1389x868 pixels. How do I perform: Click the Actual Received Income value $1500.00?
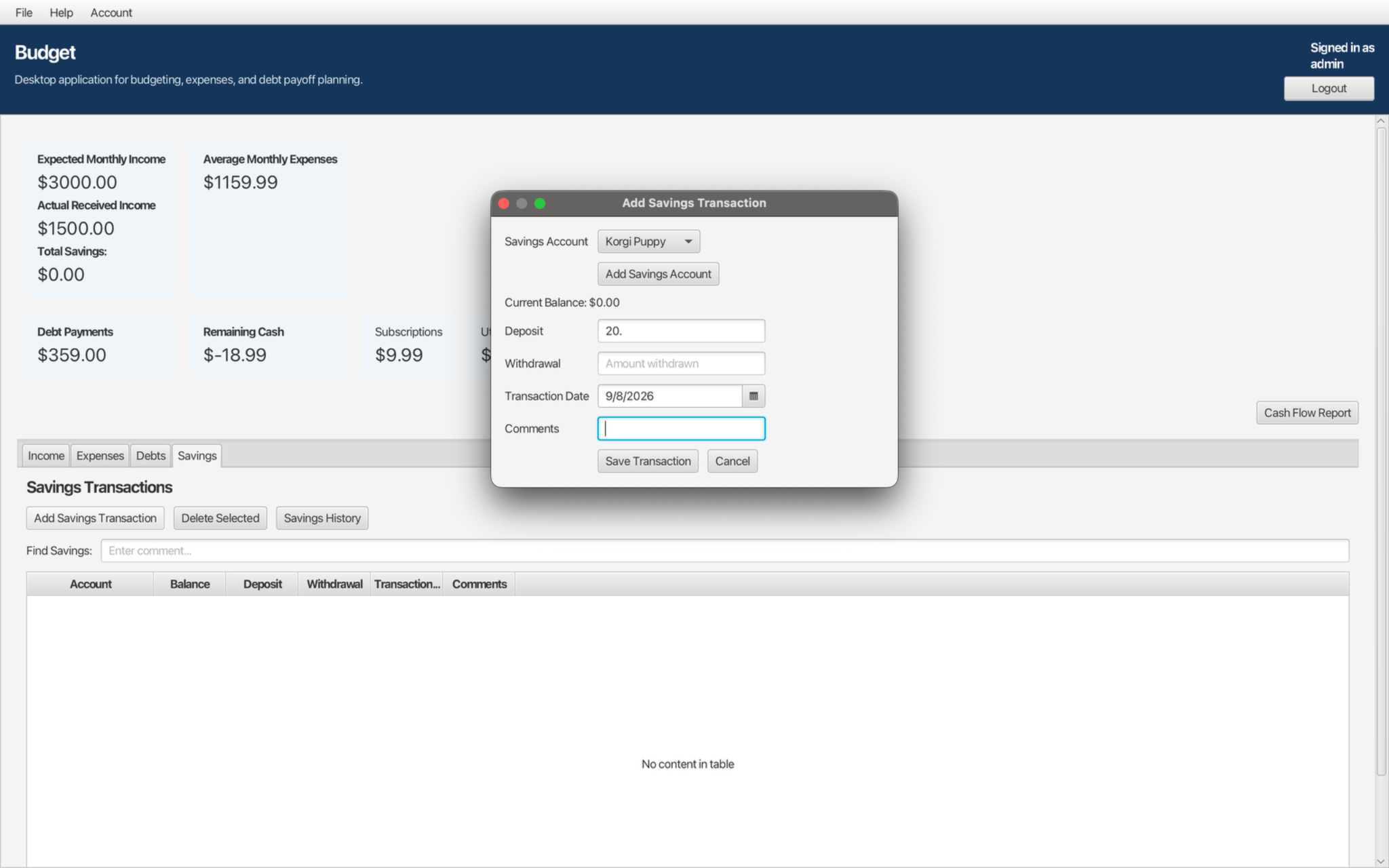coord(76,228)
